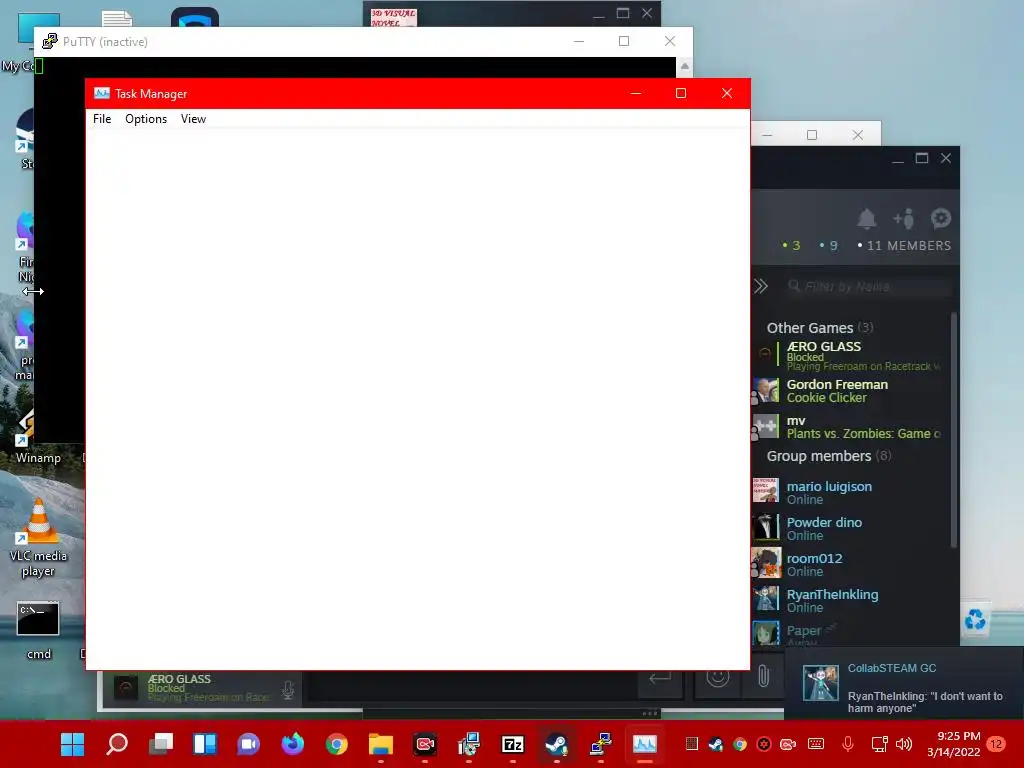The image size is (1024, 768).
Task: Click the Steam chat notification bell icon
Action: (867, 219)
